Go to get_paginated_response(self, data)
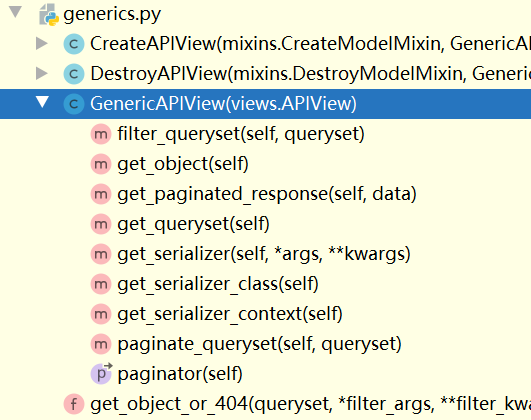531x420 pixels. pos(267,194)
